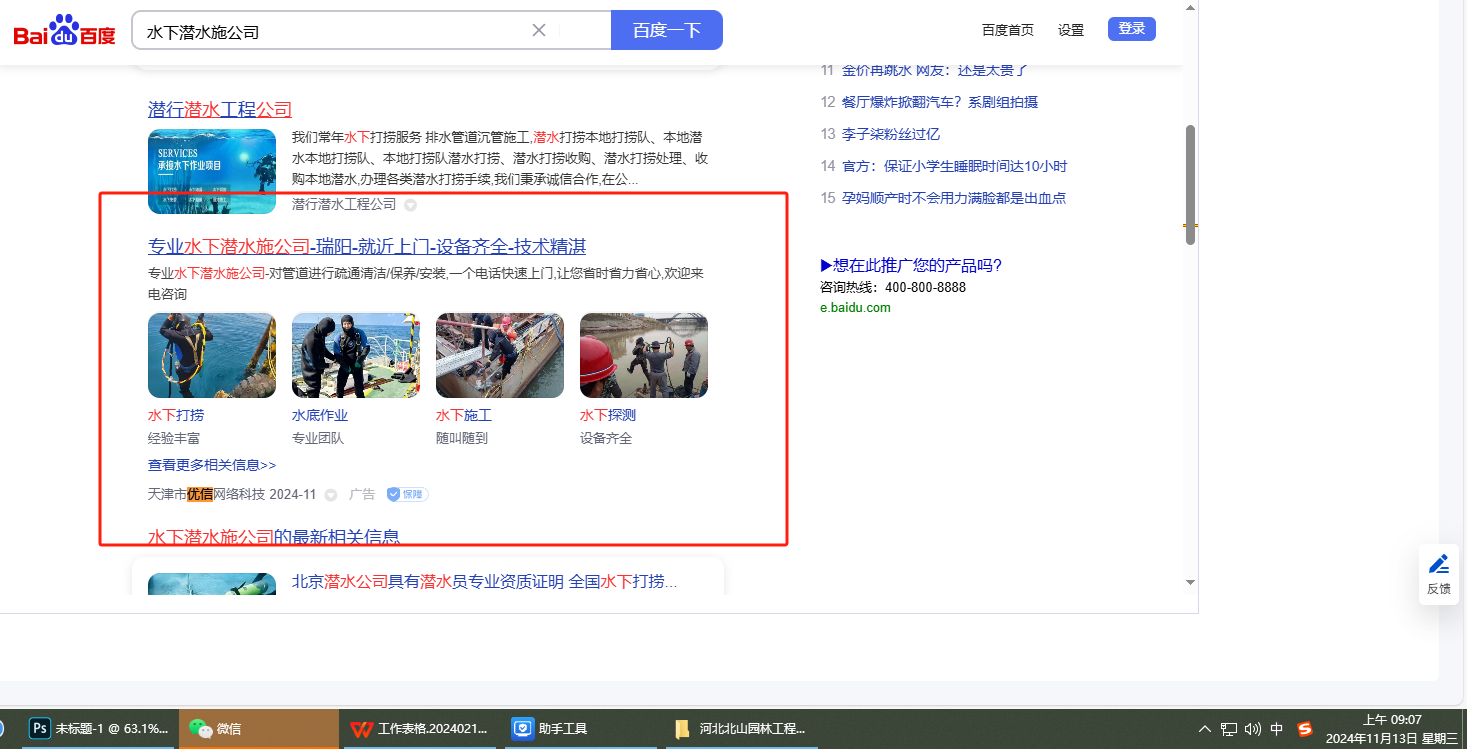Click the 水下打捞 diver thumbnail image

tap(212, 355)
